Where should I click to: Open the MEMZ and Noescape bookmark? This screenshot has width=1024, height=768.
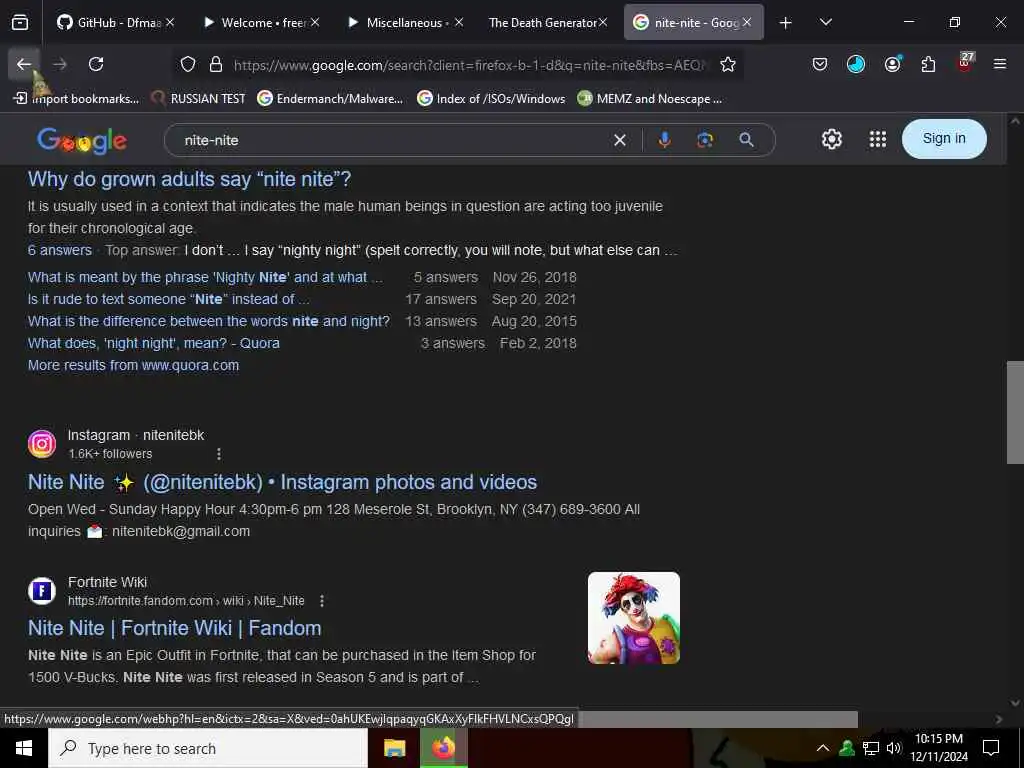tap(650, 99)
